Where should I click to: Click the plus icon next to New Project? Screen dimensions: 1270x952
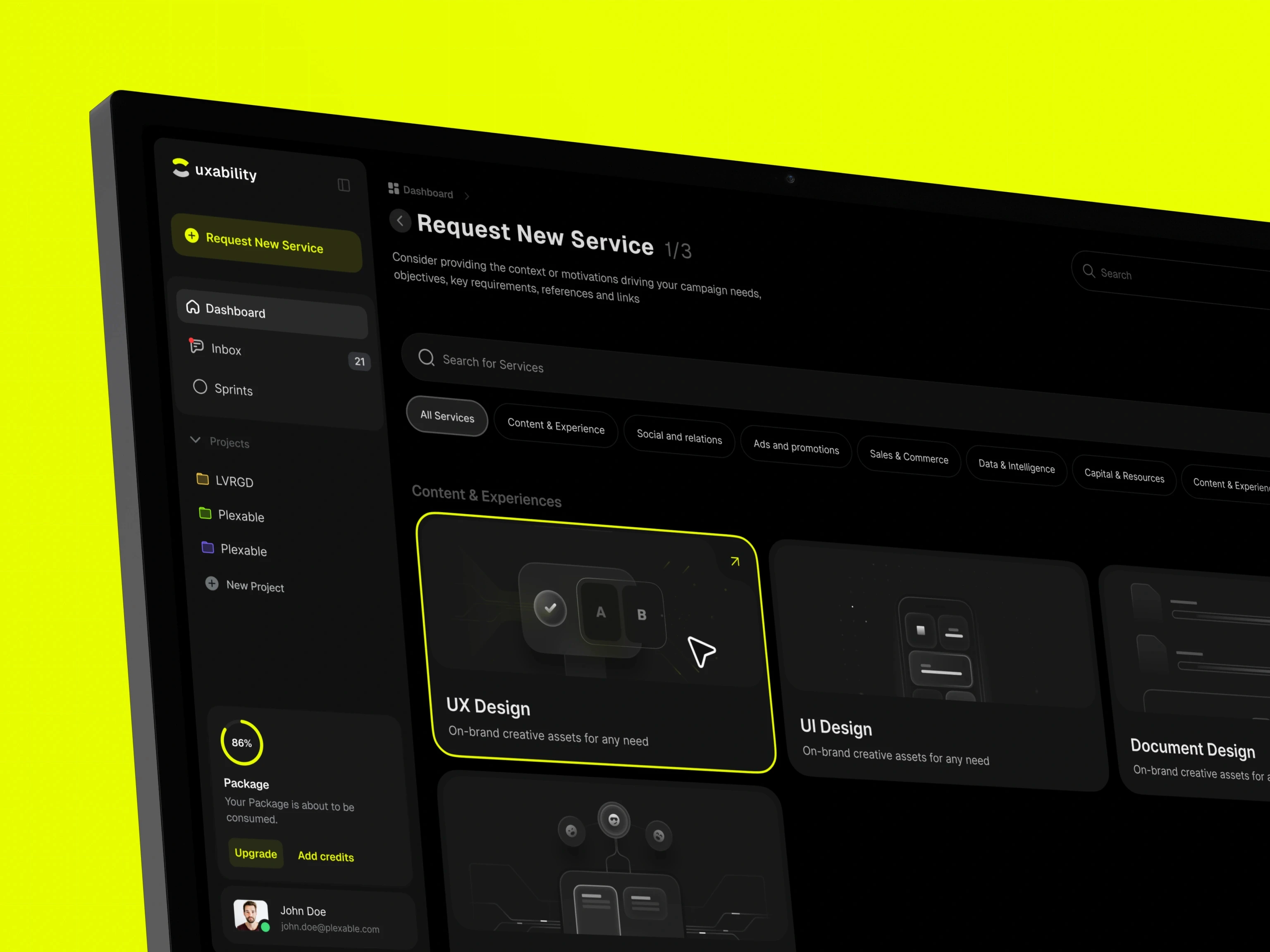[x=212, y=583]
